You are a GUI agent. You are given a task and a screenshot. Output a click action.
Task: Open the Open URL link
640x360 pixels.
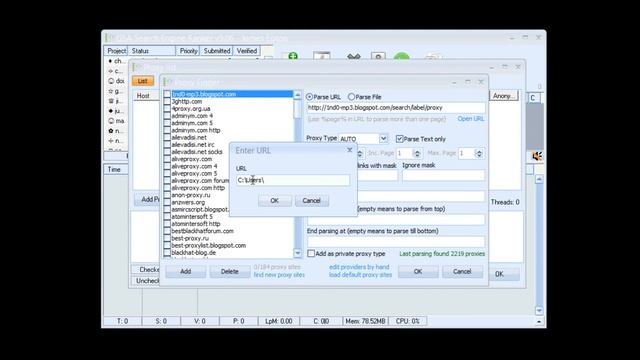[x=471, y=119]
